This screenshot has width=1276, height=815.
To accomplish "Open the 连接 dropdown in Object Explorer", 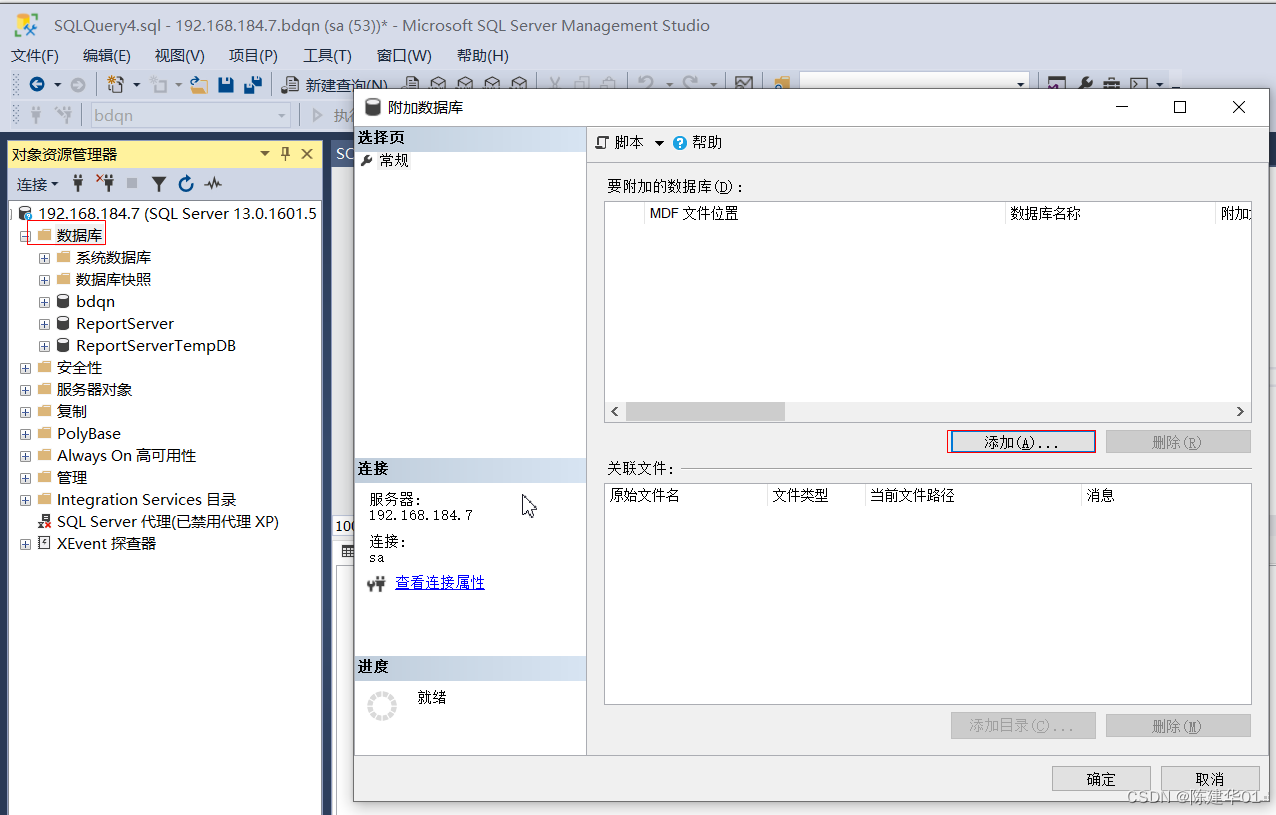I will pyautogui.click(x=37, y=184).
